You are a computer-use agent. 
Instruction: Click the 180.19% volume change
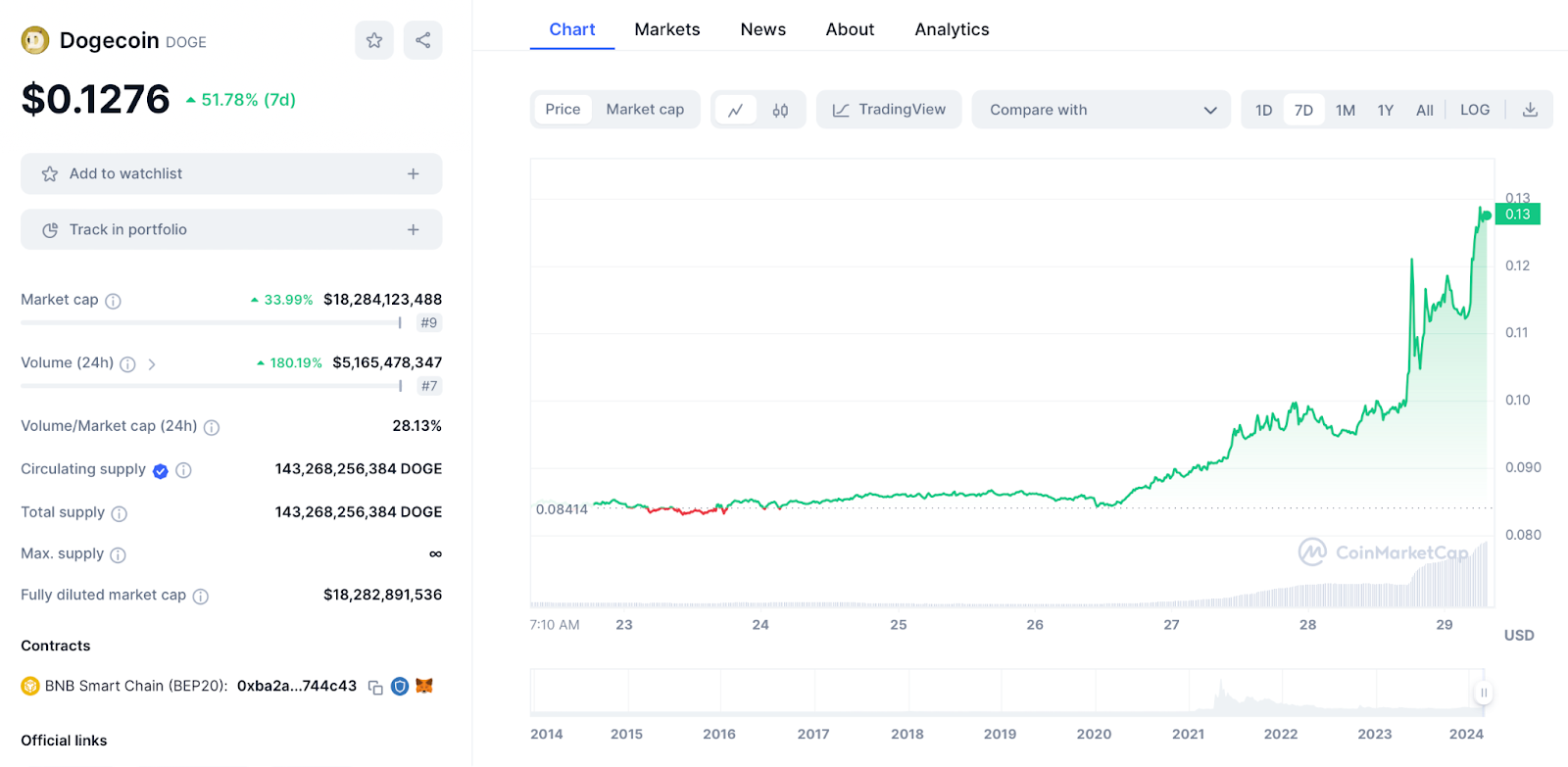tap(290, 363)
